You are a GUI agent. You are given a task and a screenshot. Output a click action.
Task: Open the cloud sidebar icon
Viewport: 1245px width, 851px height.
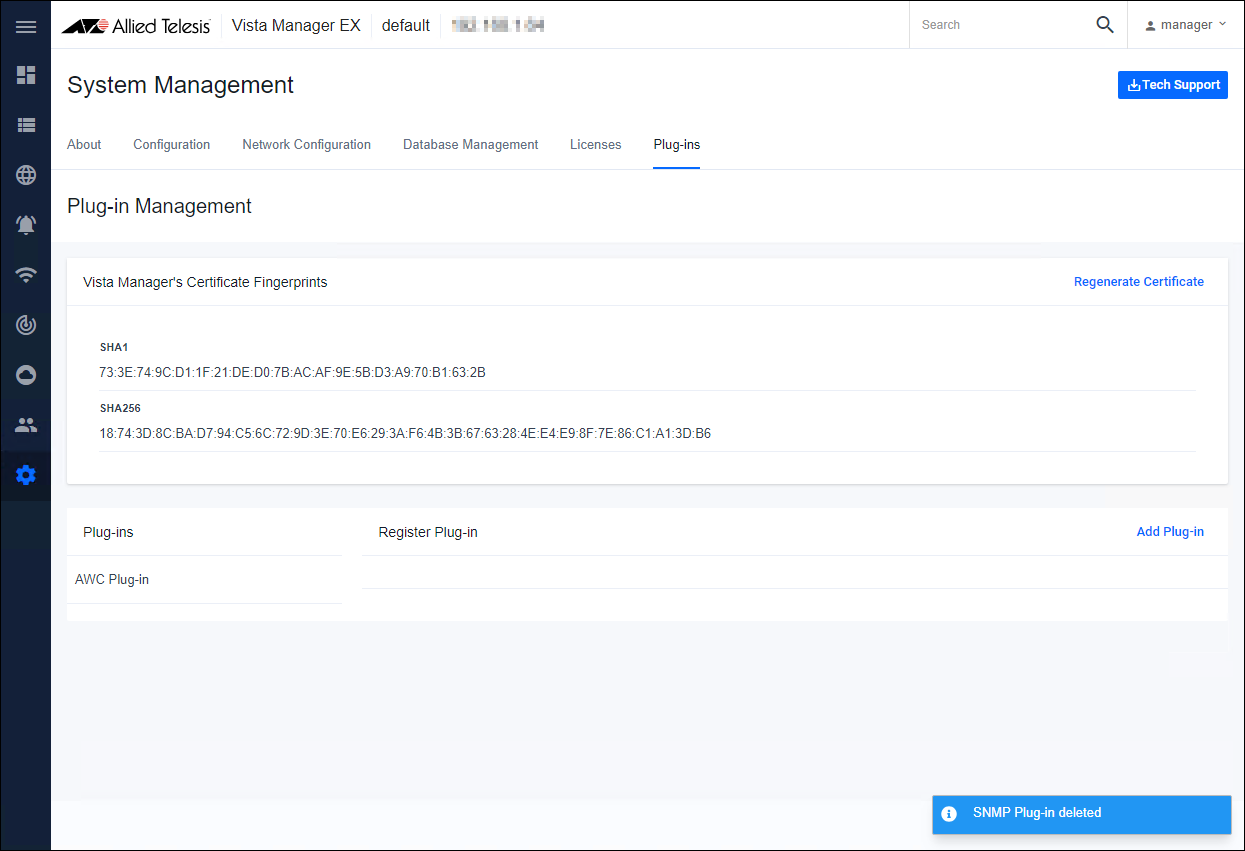coord(26,375)
